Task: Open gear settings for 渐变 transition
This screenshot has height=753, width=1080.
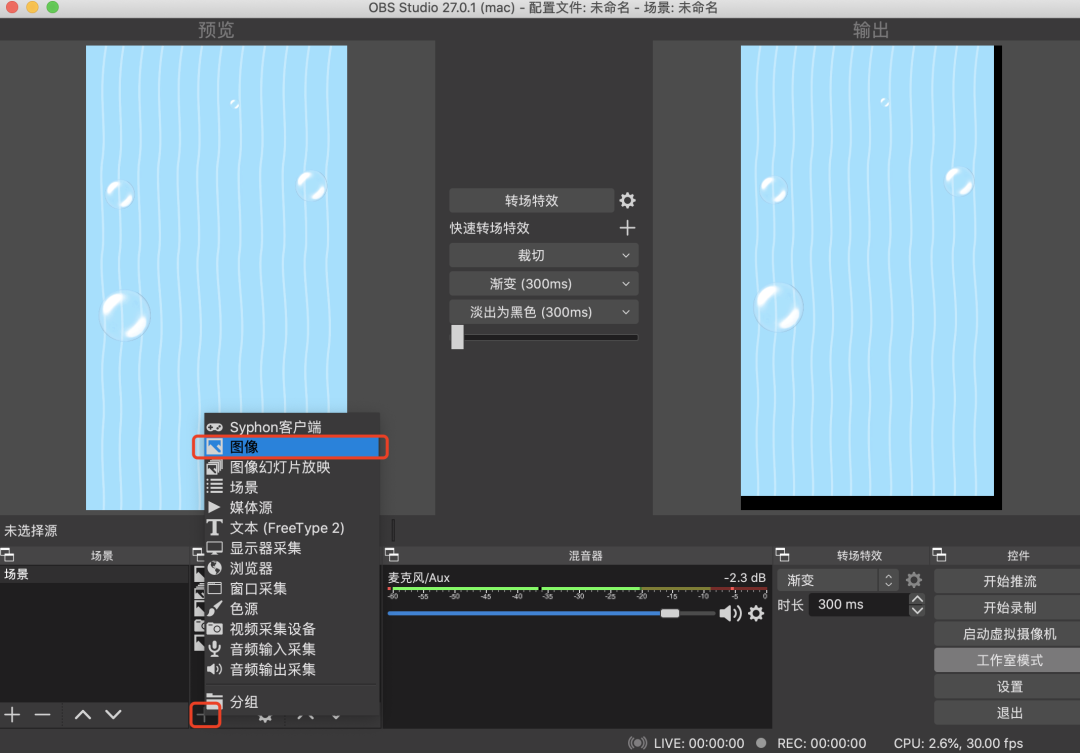Action: pyautogui.click(x=914, y=580)
